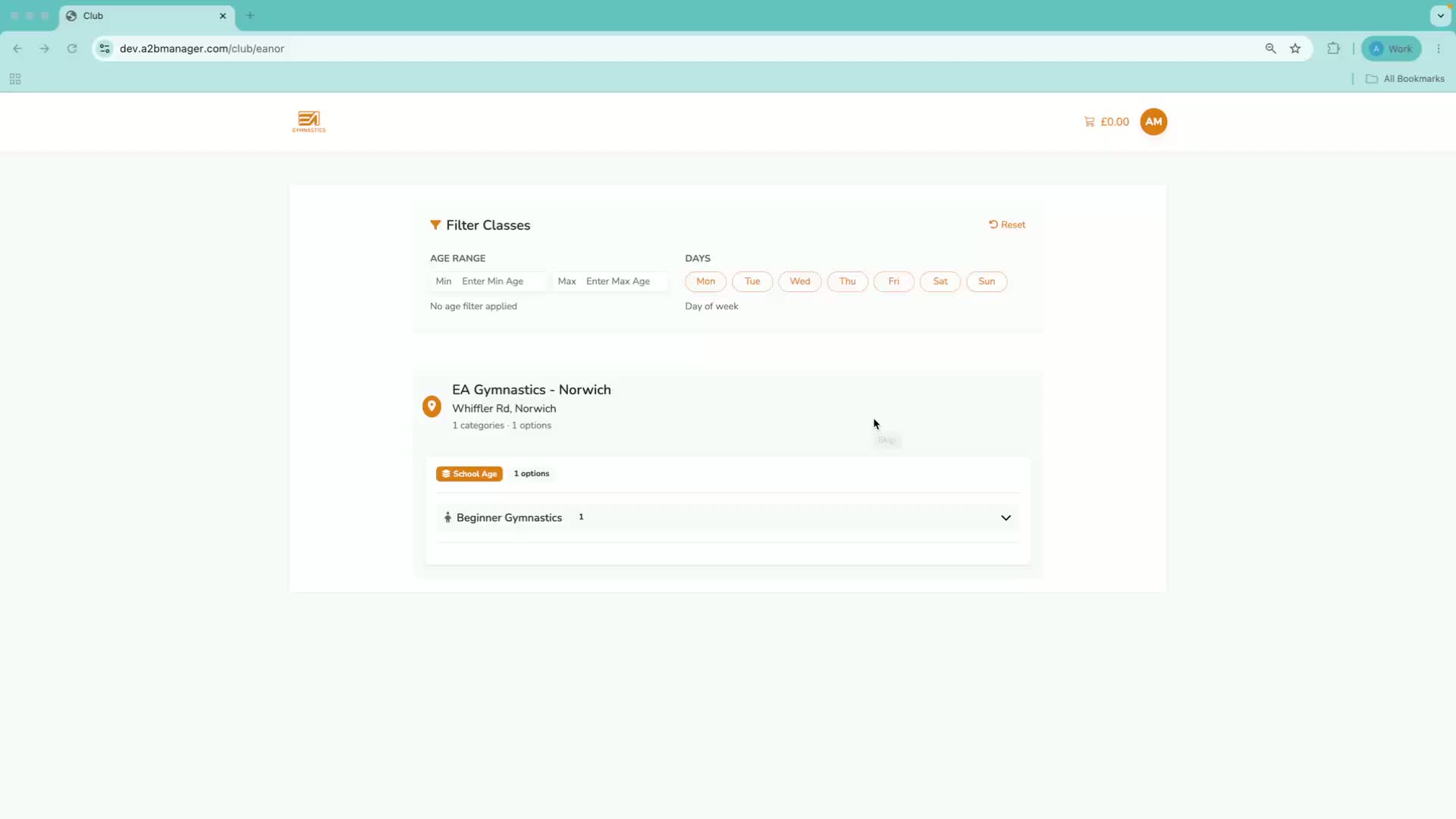1456x819 pixels.
Task: Toggle the Tue day filter
Action: (x=752, y=281)
